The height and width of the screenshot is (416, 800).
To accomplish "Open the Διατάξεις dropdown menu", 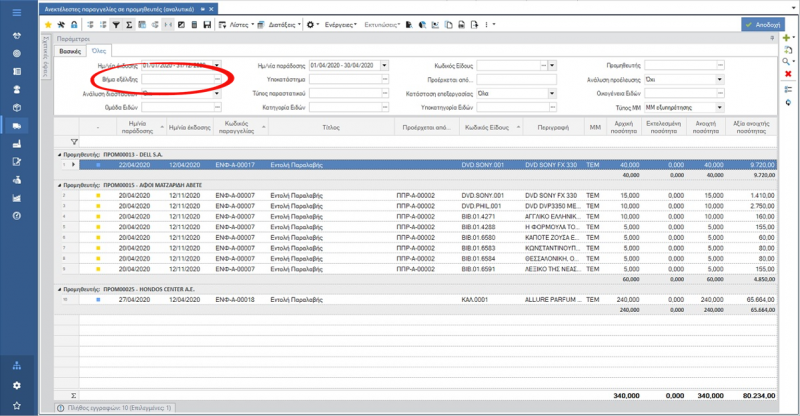I will tap(282, 25).
